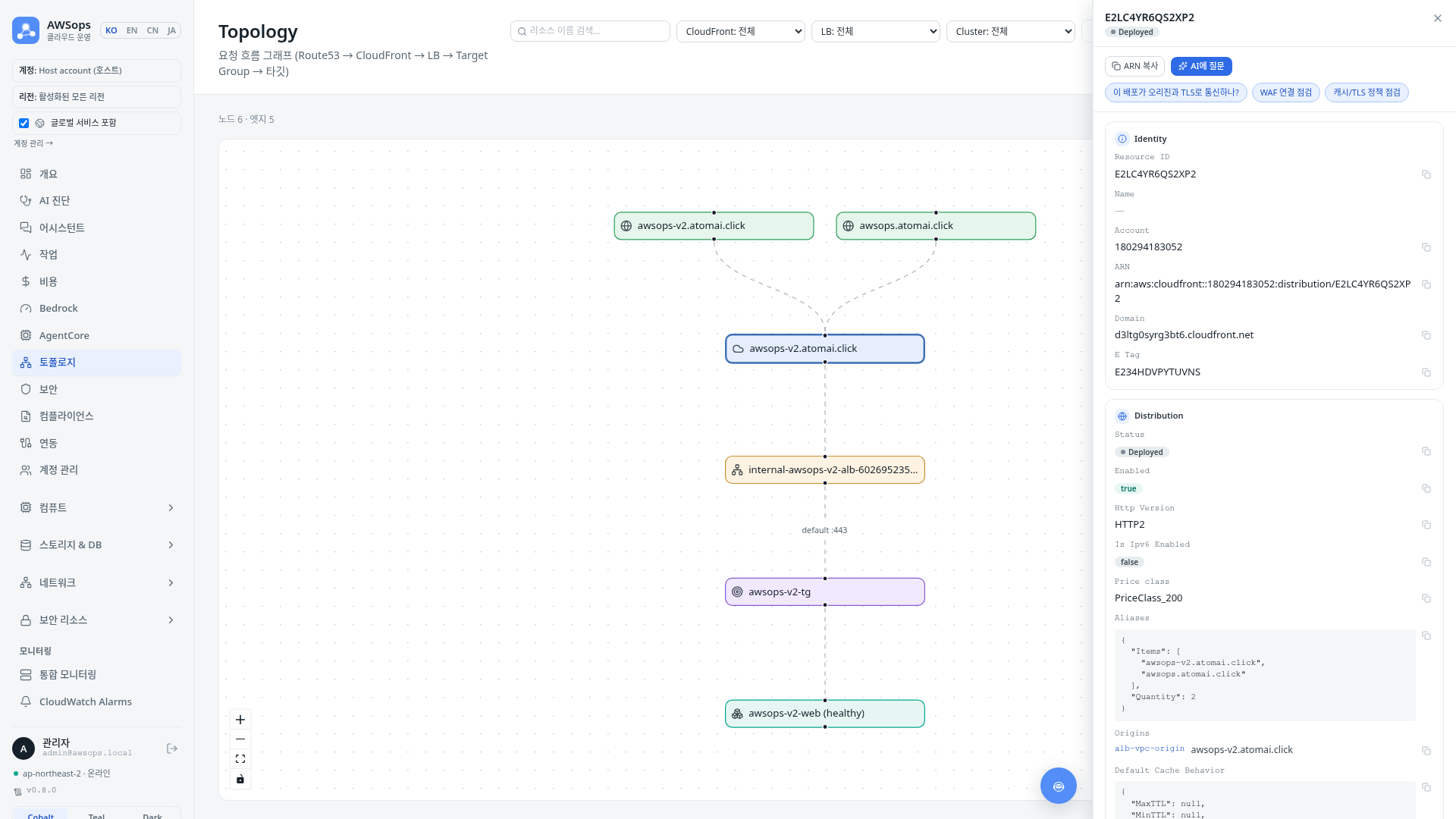Open the 어시스턴트 page
The height and width of the screenshot is (819, 1456).
pos(97,228)
